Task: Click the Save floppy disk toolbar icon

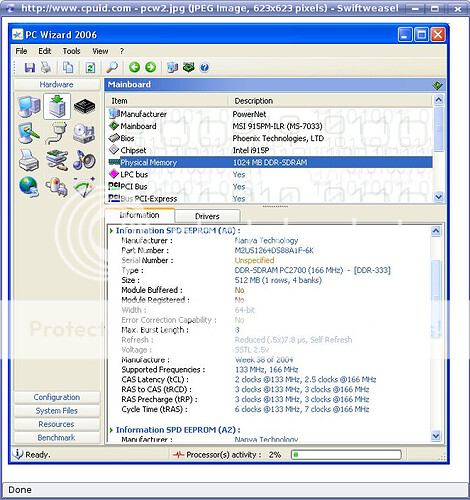Action: point(30,68)
